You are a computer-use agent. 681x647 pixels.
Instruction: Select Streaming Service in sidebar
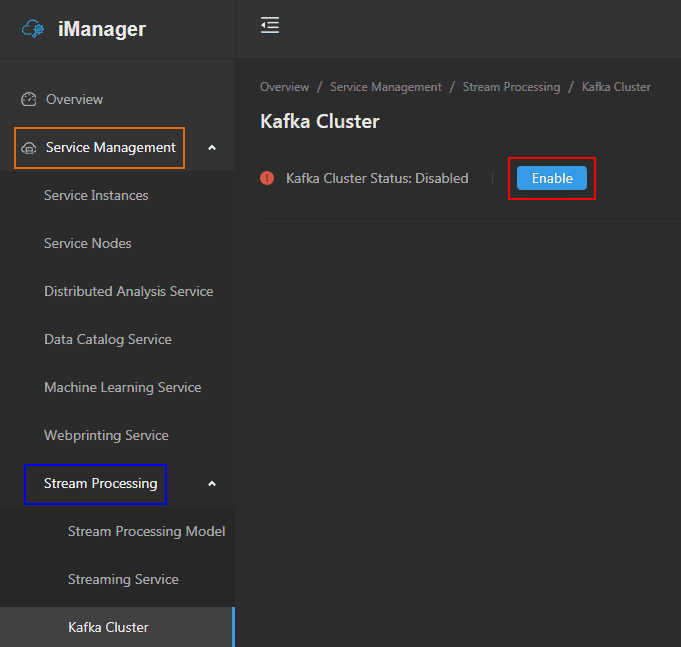coord(123,579)
